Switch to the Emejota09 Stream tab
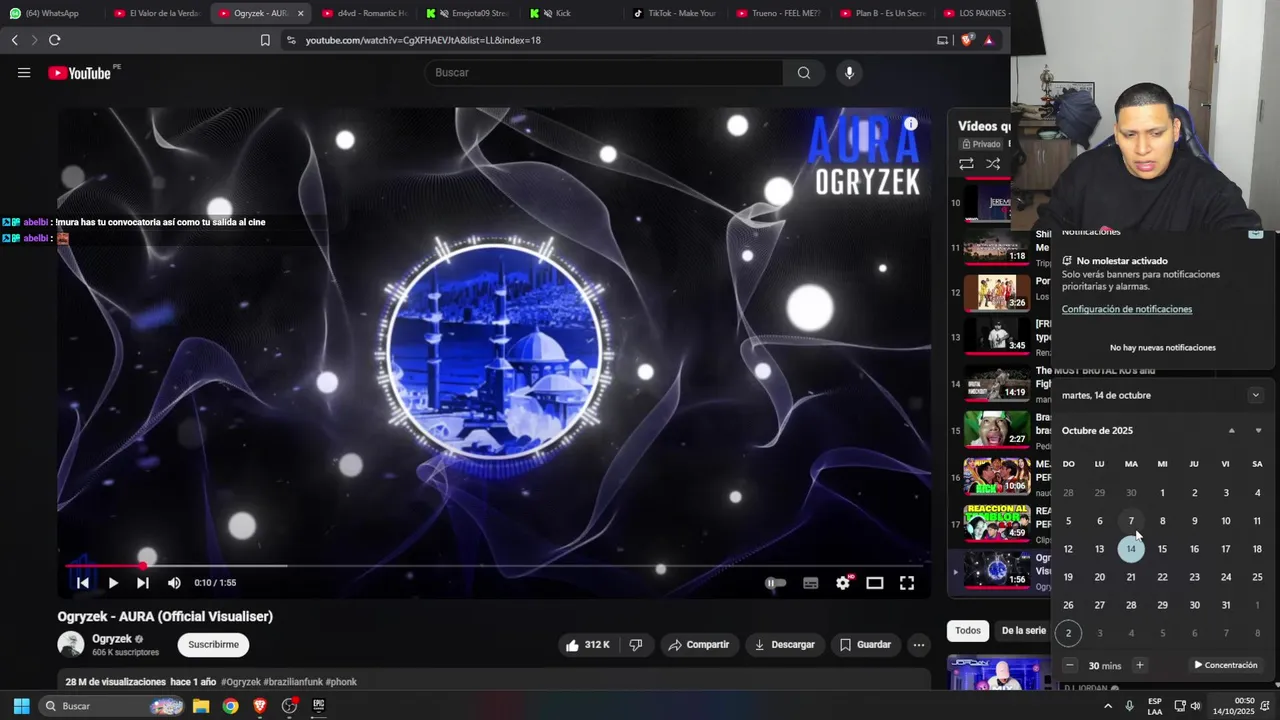 [x=468, y=13]
